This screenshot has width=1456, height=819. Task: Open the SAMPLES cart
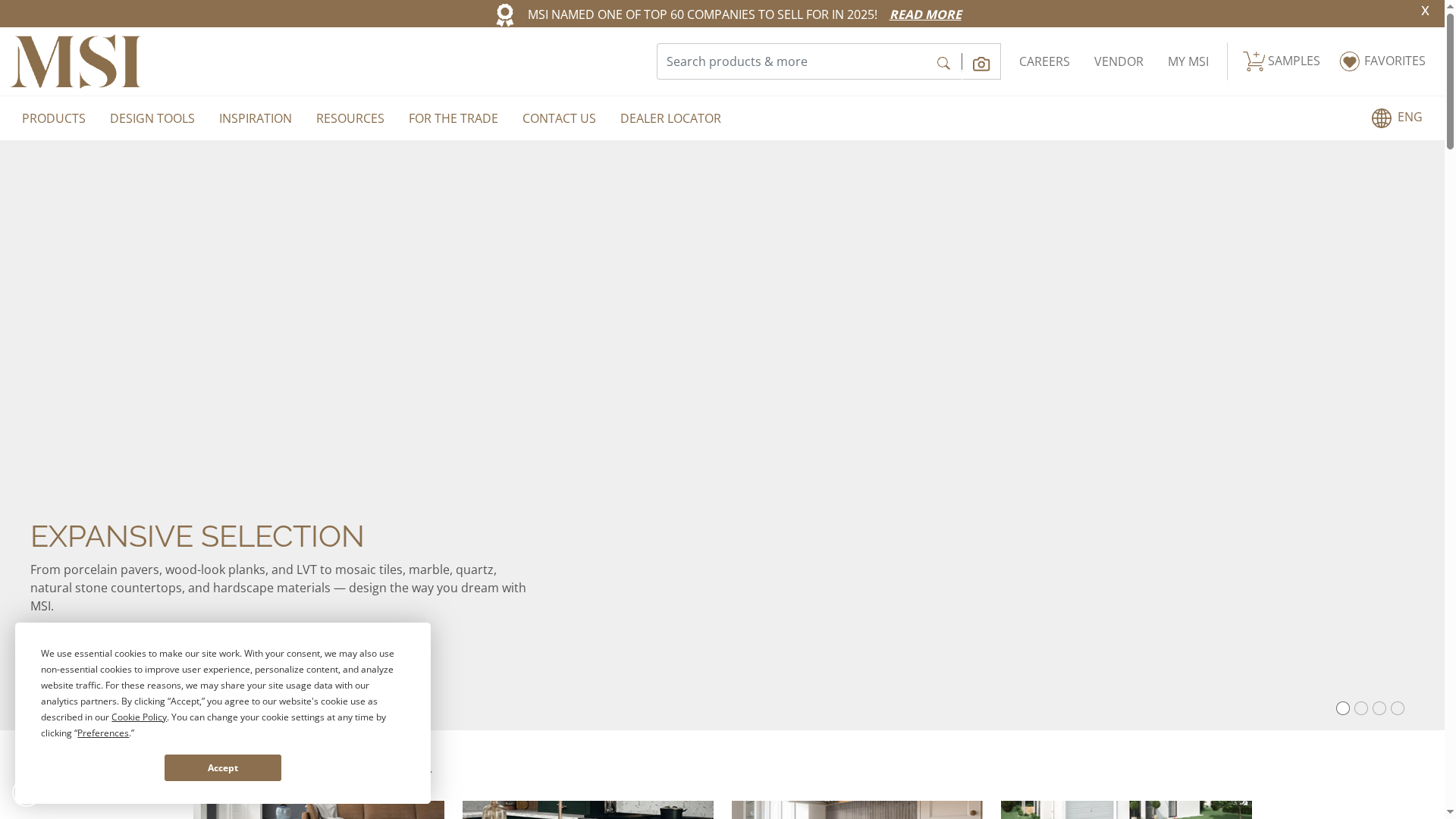click(x=1281, y=61)
